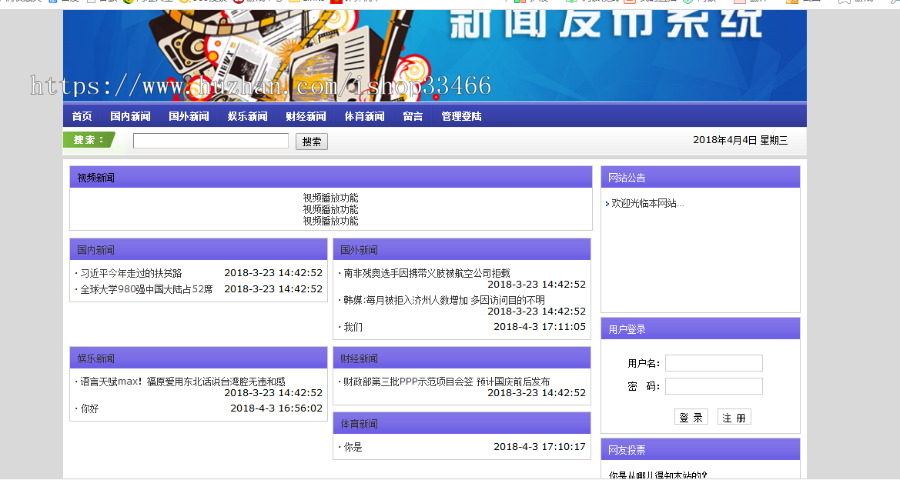Go to 管理登陆 page
This screenshot has width=900, height=480.
coord(461,116)
